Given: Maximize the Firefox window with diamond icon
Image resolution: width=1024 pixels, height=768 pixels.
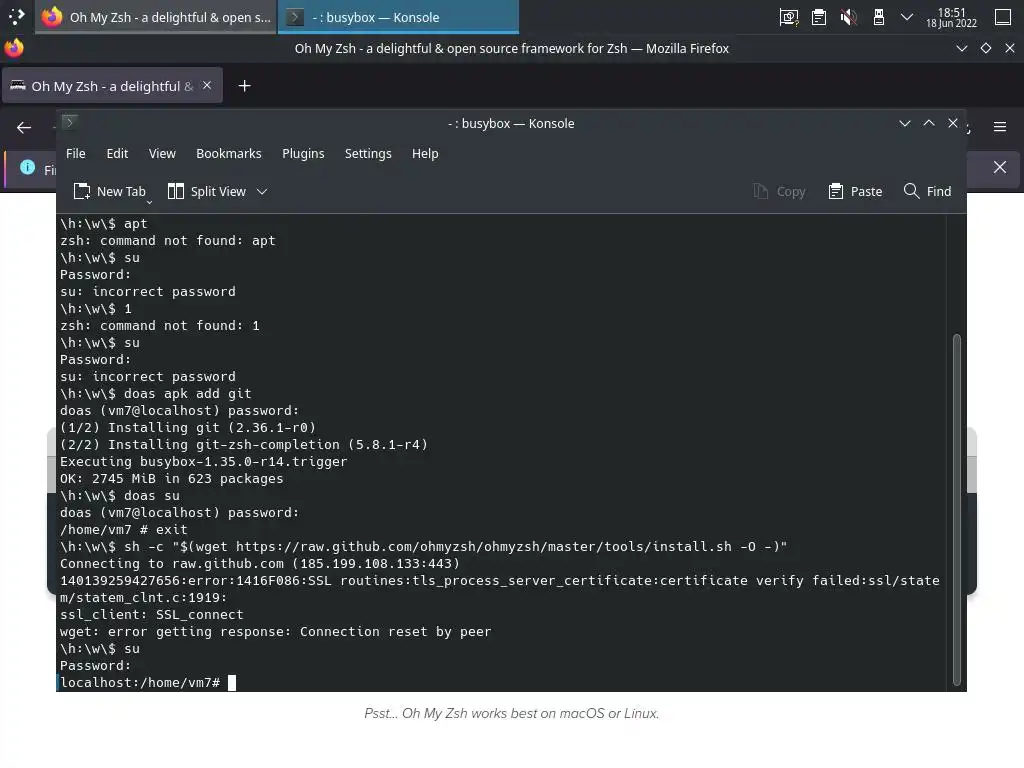Looking at the screenshot, I should click(985, 48).
